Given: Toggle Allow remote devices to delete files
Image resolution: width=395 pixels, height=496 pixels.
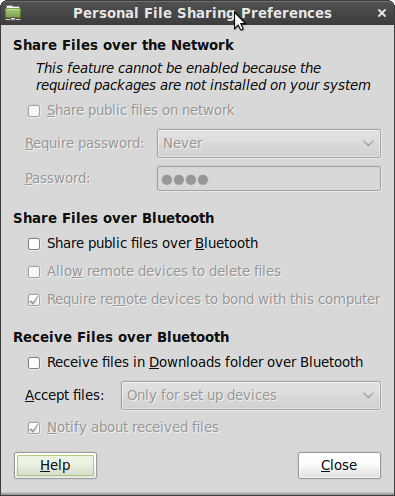Looking at the screenshot, I should (34, 272).
